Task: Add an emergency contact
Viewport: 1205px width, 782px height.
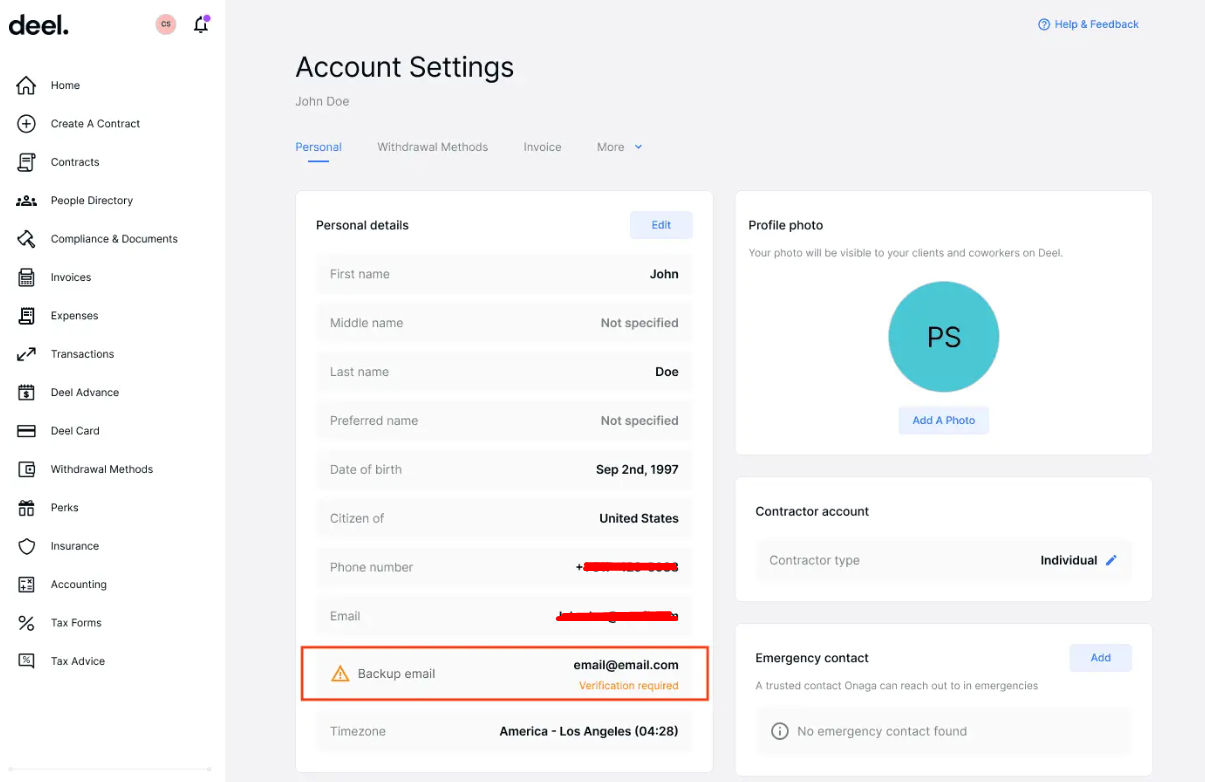Action: [x=1100, y=658]
